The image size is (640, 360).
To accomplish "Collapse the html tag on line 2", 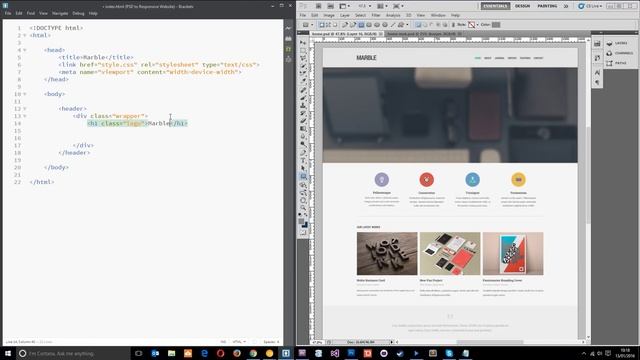I will click(x=24, y=36).
